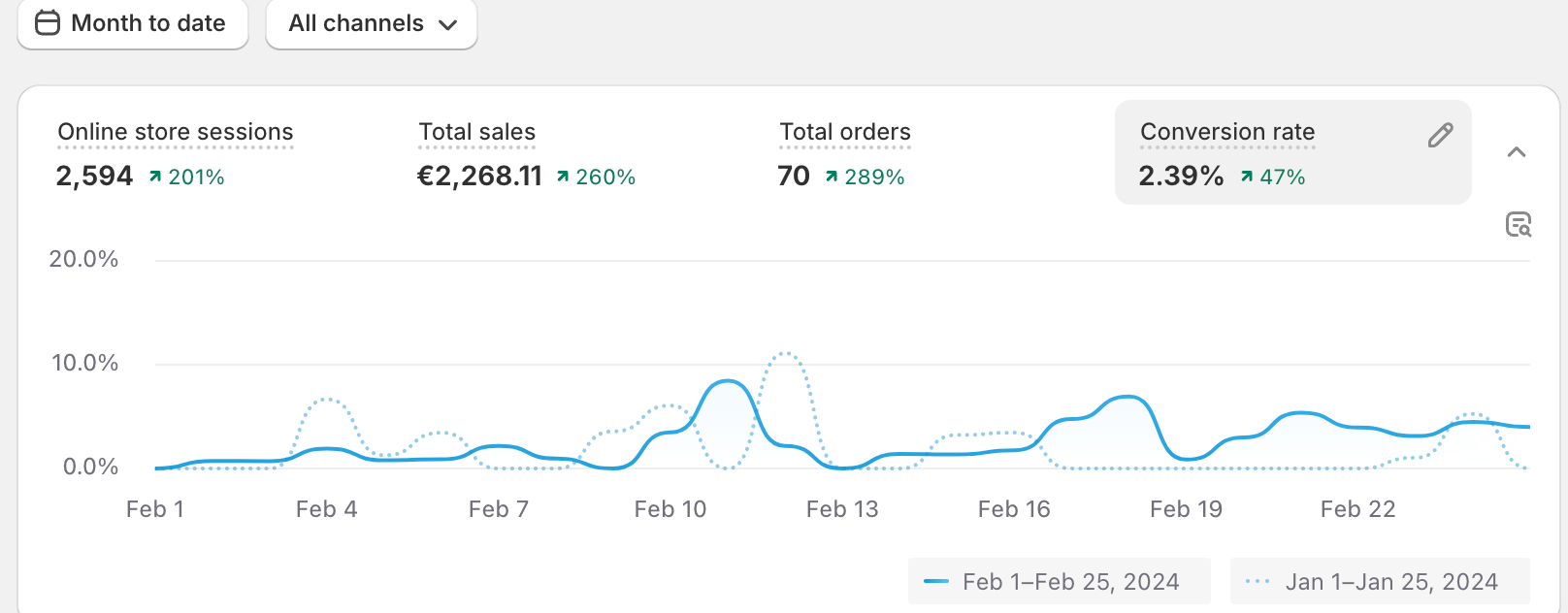
Task: Collapse the metrics card with the up chevron
Action: 1517,152
